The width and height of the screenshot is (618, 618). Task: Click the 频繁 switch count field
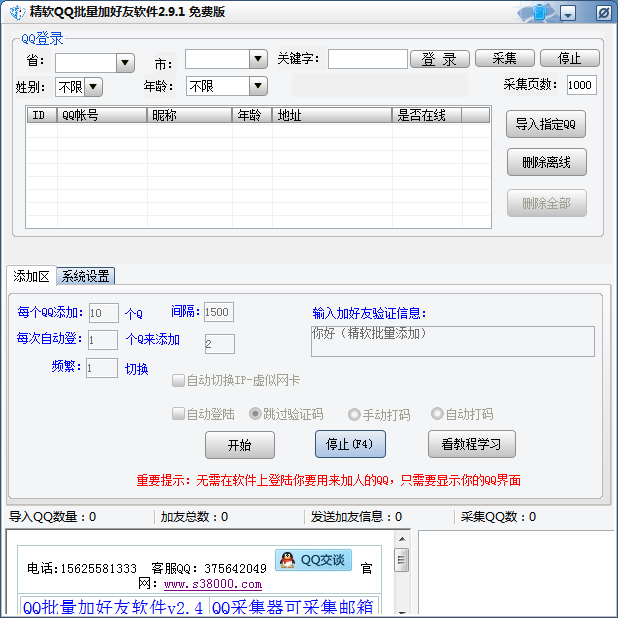[x=102, y=368]
